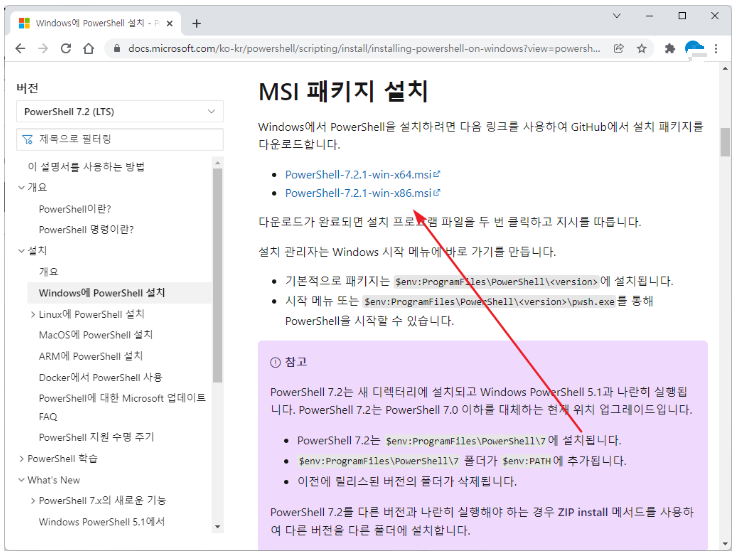The width and height of the screenshot is (738, 553).
Task: Open 이 설명서를 사용하는 방법
Action: (86, 167)
